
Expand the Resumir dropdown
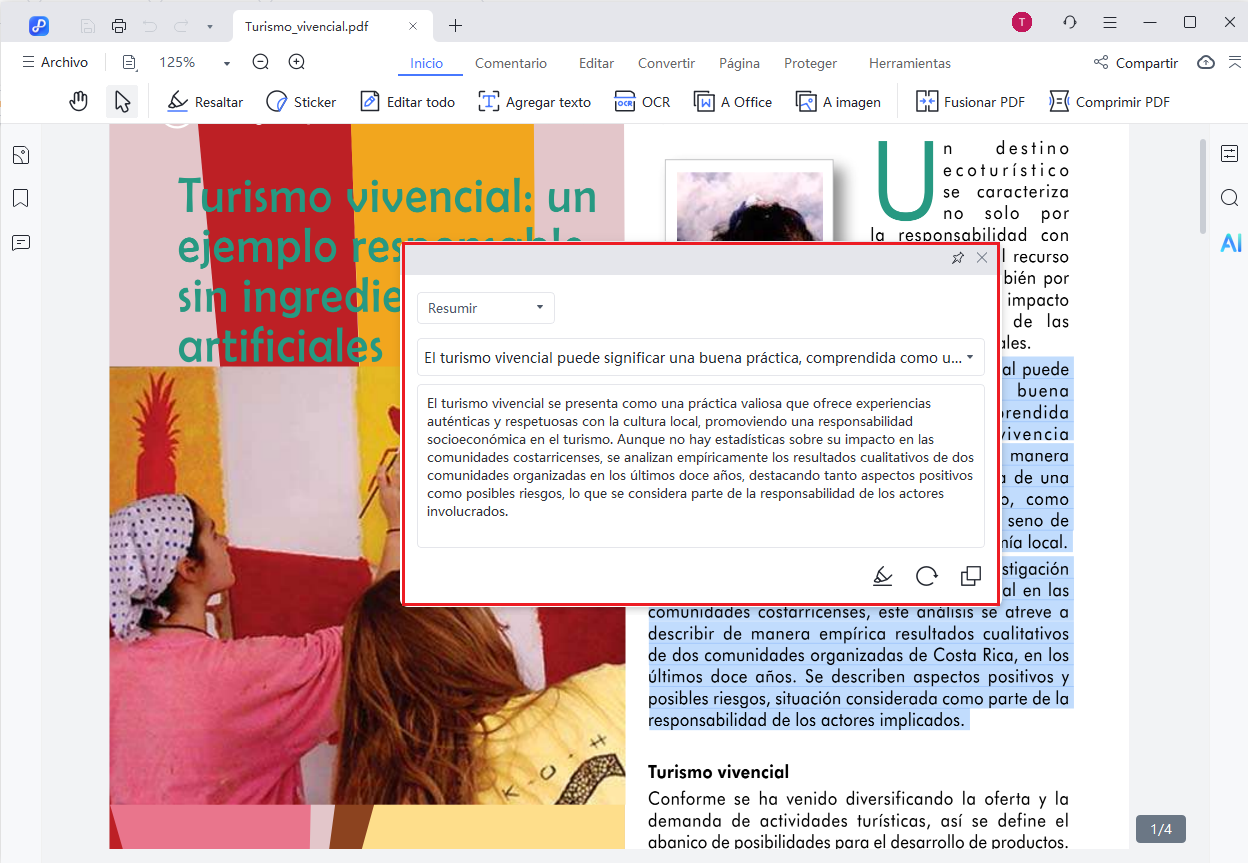(486, 308)
